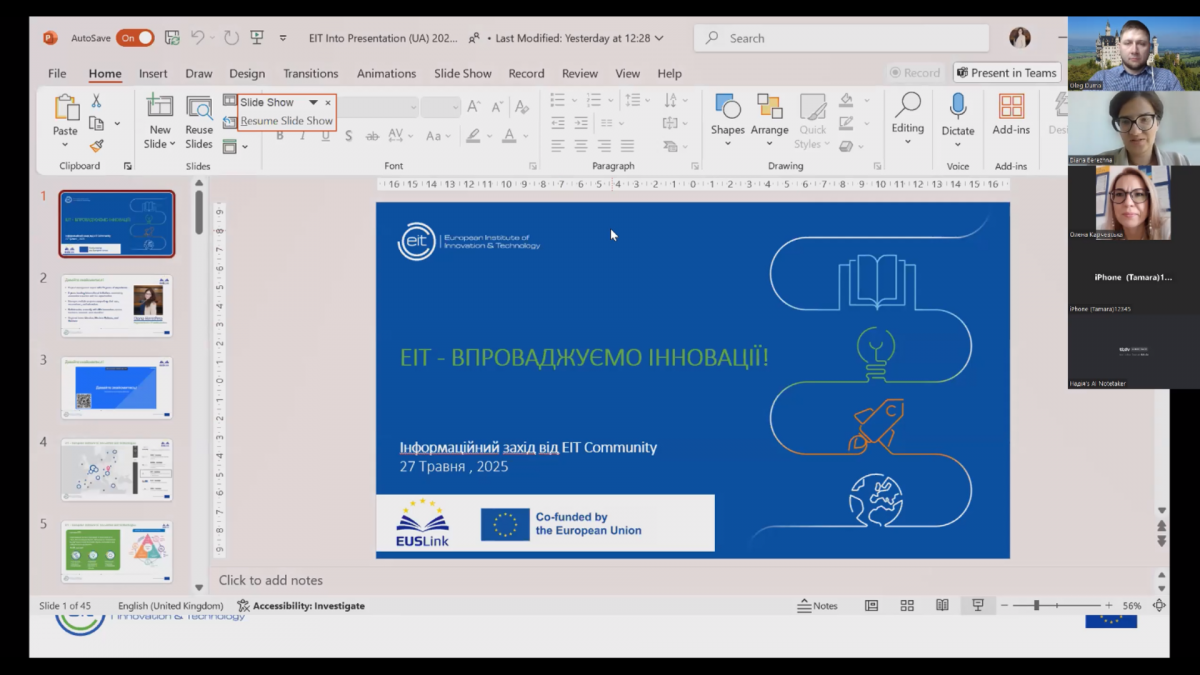Click Resume Slide Show link
Image resolution: width=1200 pixels, height=675 pixels.
tap(286, 120)
